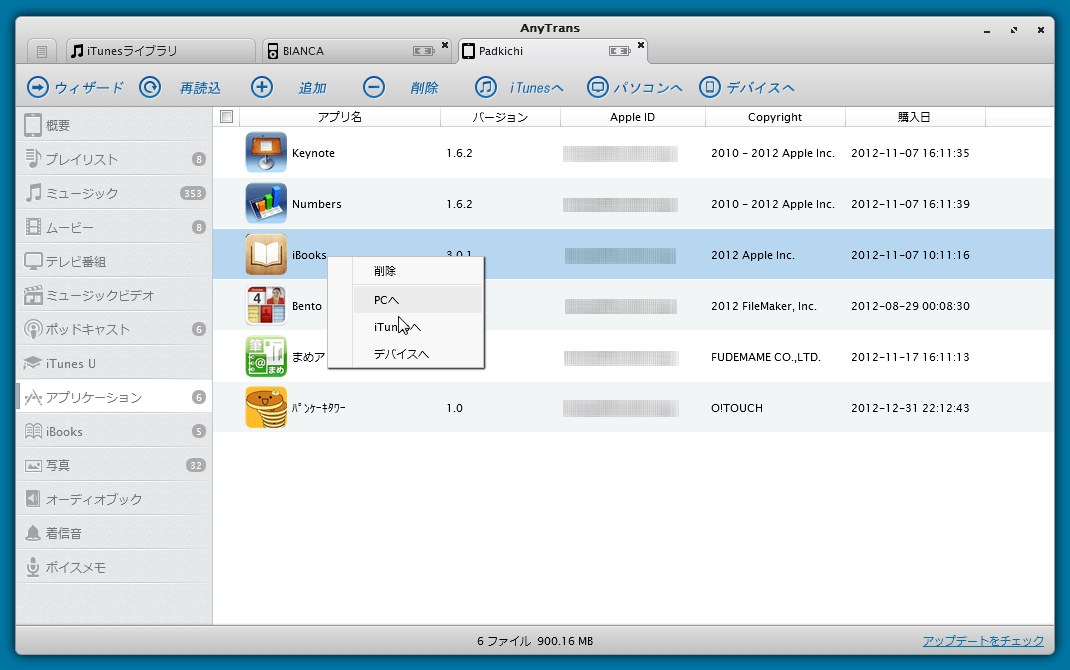Viewport: 1070px width, 670px height.
Task: Choose iTunesへ from the context menu
Action: coord(406,327)
